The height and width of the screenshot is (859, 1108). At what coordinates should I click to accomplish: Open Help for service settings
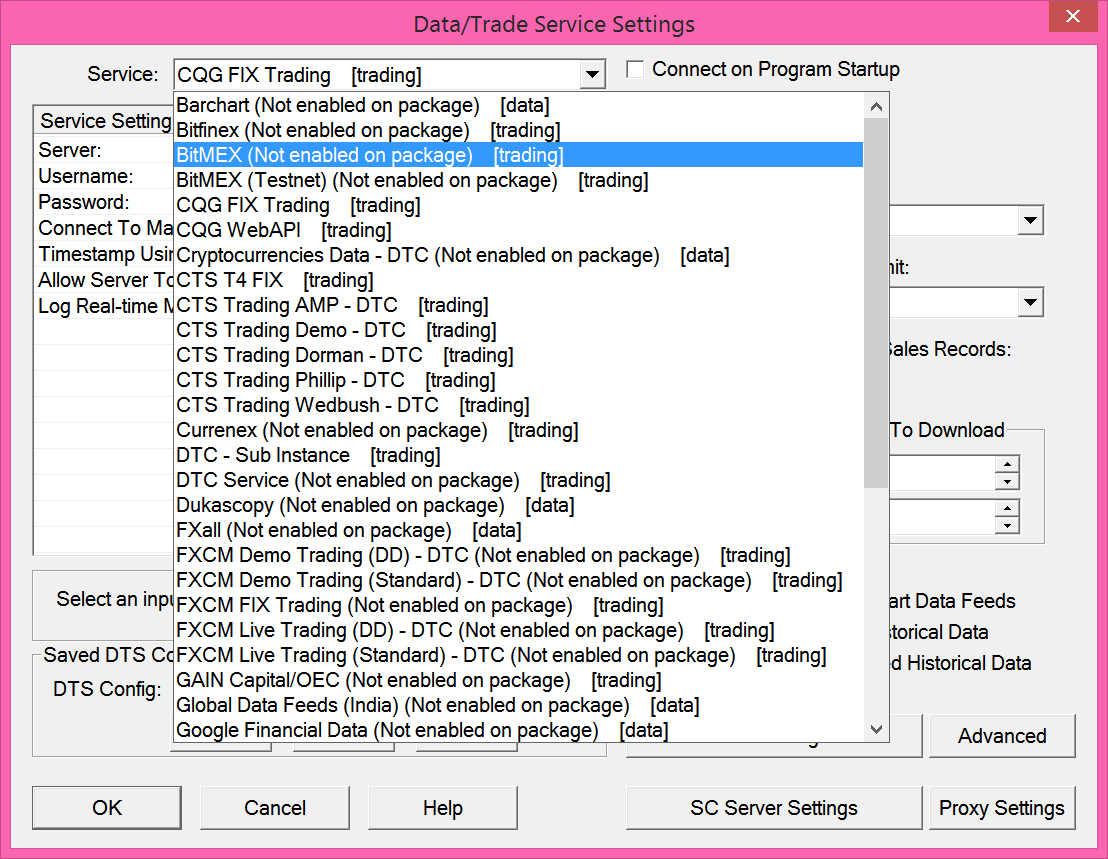tap(442, 807)
